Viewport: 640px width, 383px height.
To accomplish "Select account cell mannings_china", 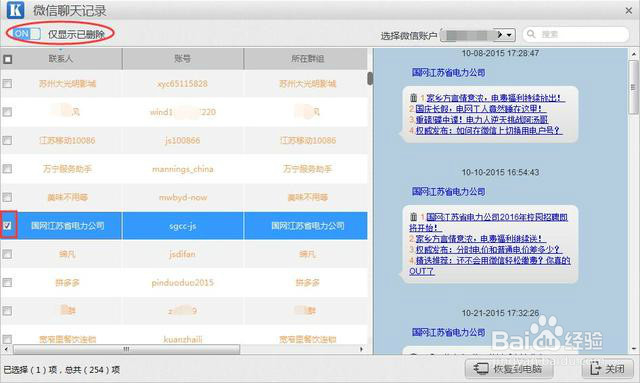I will [182, 169].
